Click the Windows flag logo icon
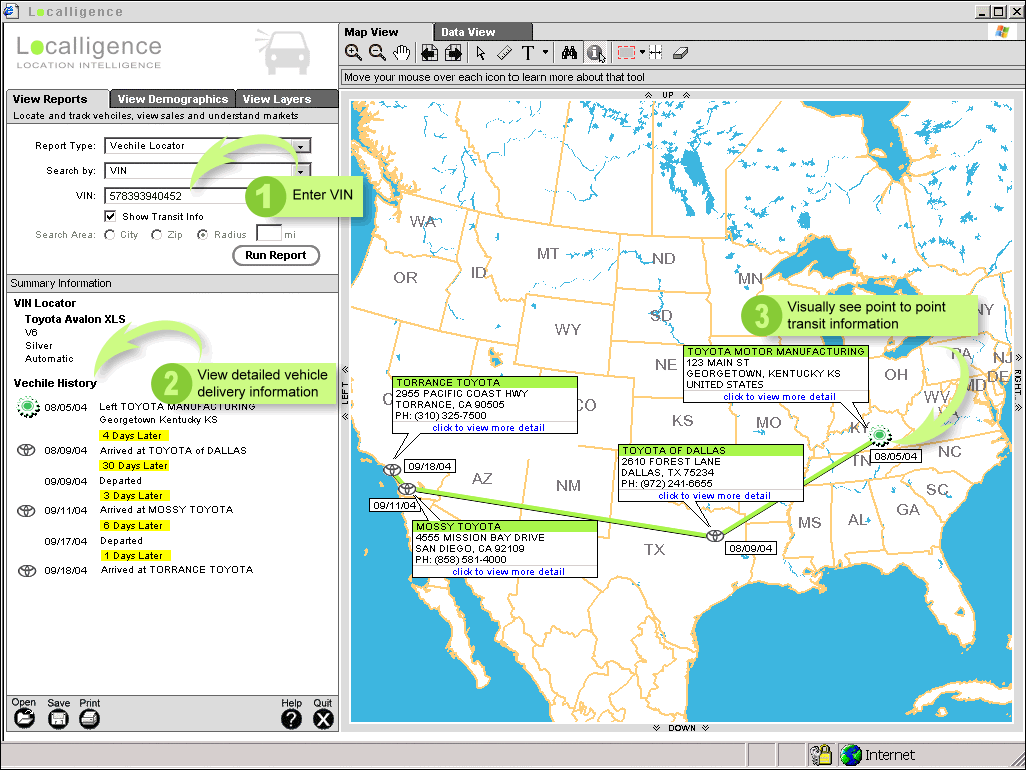 point(1002,31)
